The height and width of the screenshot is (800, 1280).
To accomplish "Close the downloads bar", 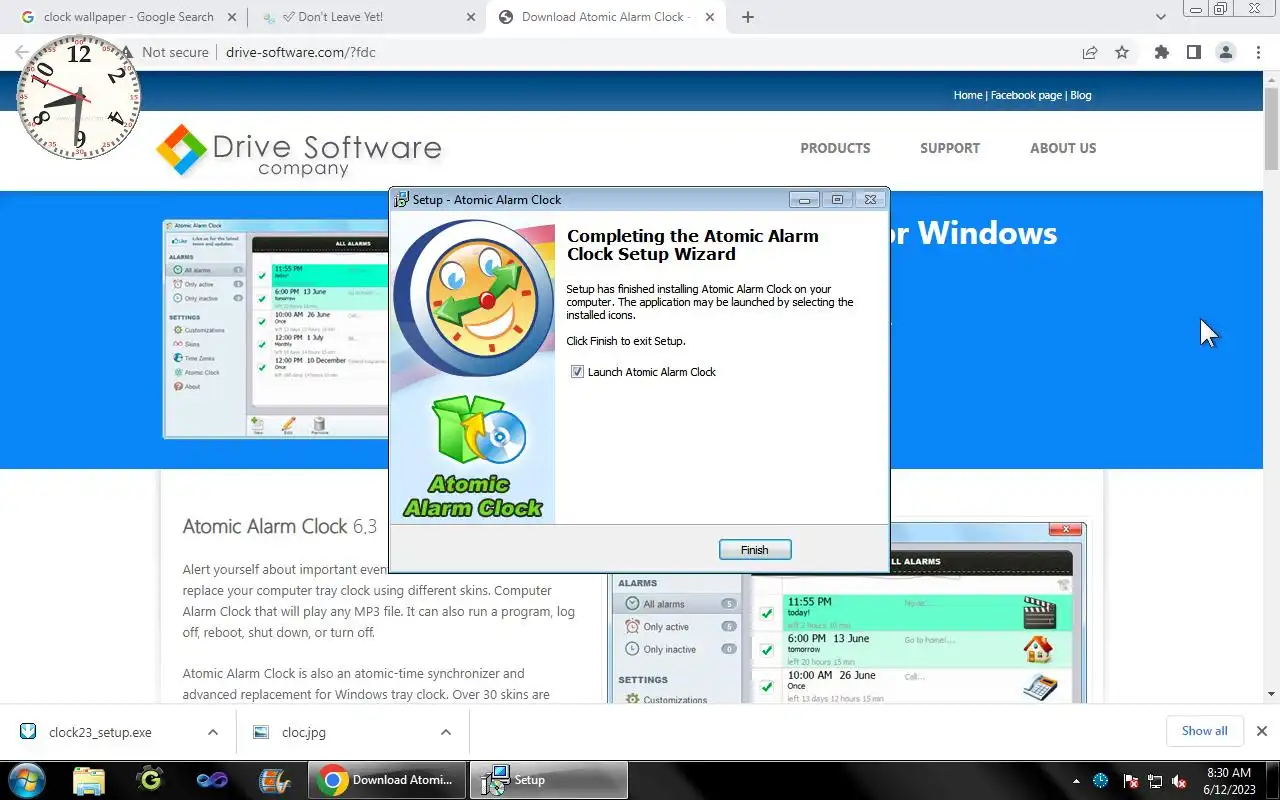I will click(1262, 731).
